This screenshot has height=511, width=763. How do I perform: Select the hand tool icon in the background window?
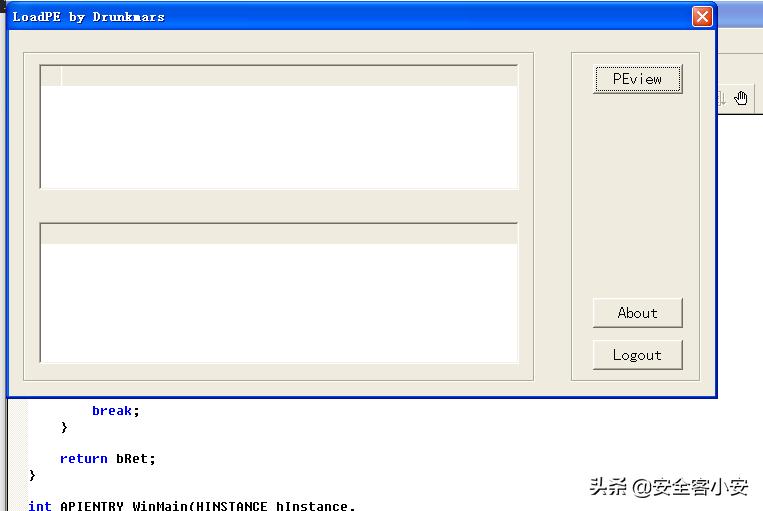tap(741, 98)
